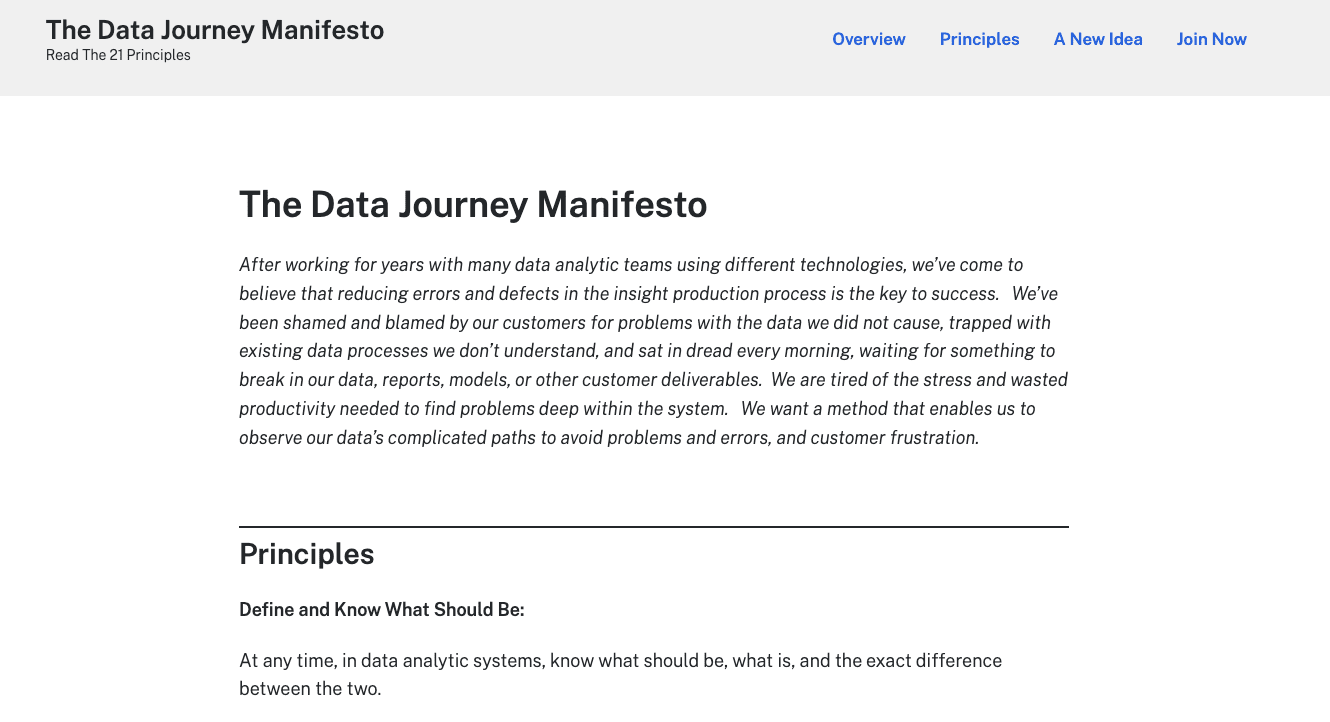Click the Principles section heading

tap(307, 554)
